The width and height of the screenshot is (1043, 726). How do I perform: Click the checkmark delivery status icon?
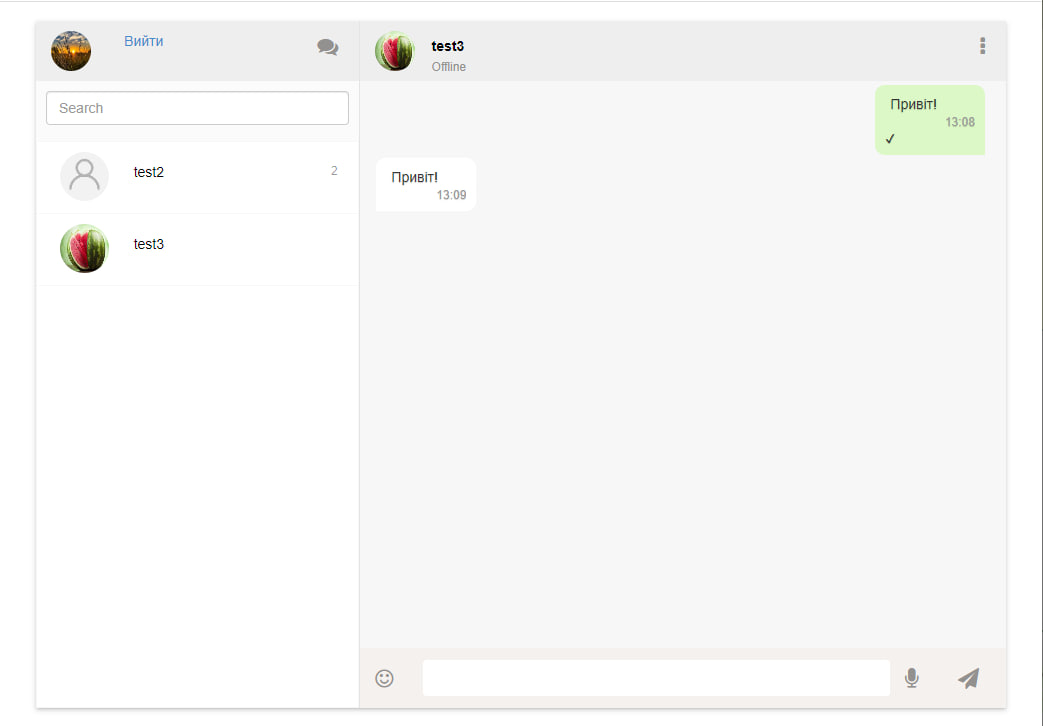[890, 138]
